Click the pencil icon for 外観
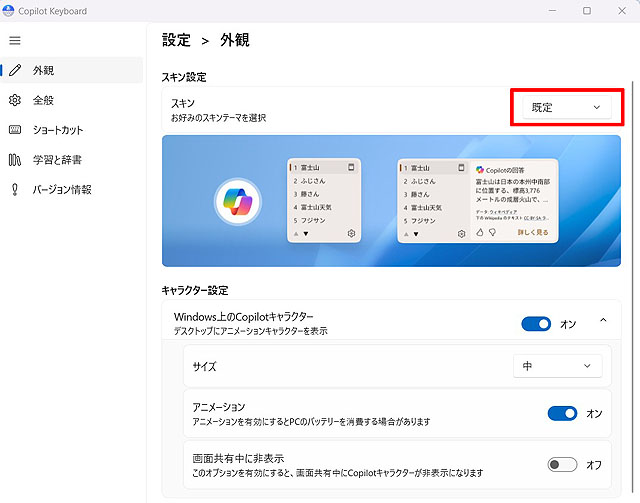The height and width of the screenshot is (503, 640). point(15,71)
